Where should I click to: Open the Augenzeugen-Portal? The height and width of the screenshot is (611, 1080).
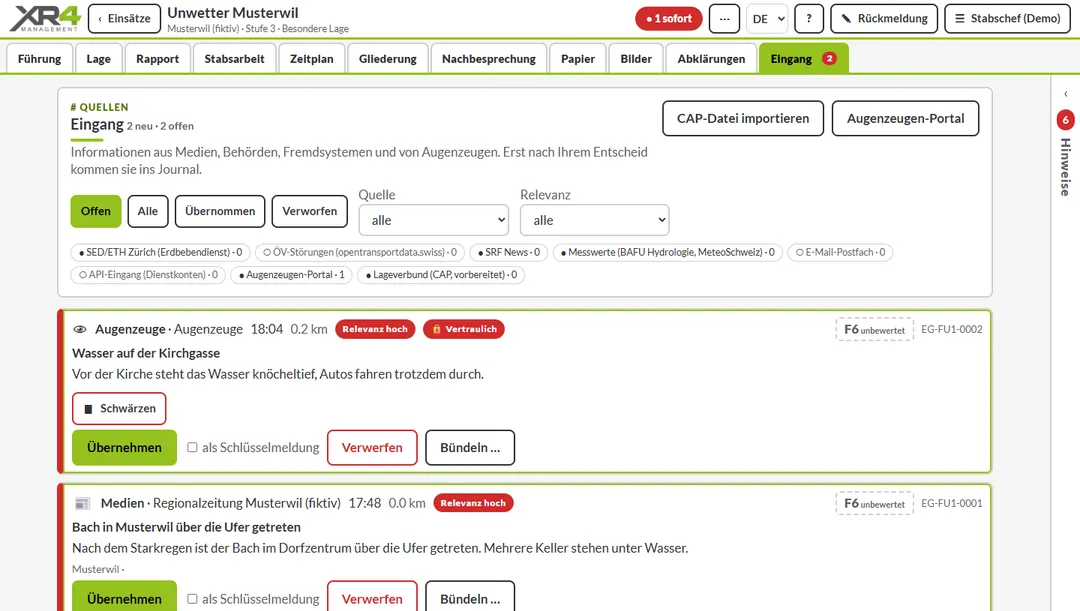click(906, 118)
